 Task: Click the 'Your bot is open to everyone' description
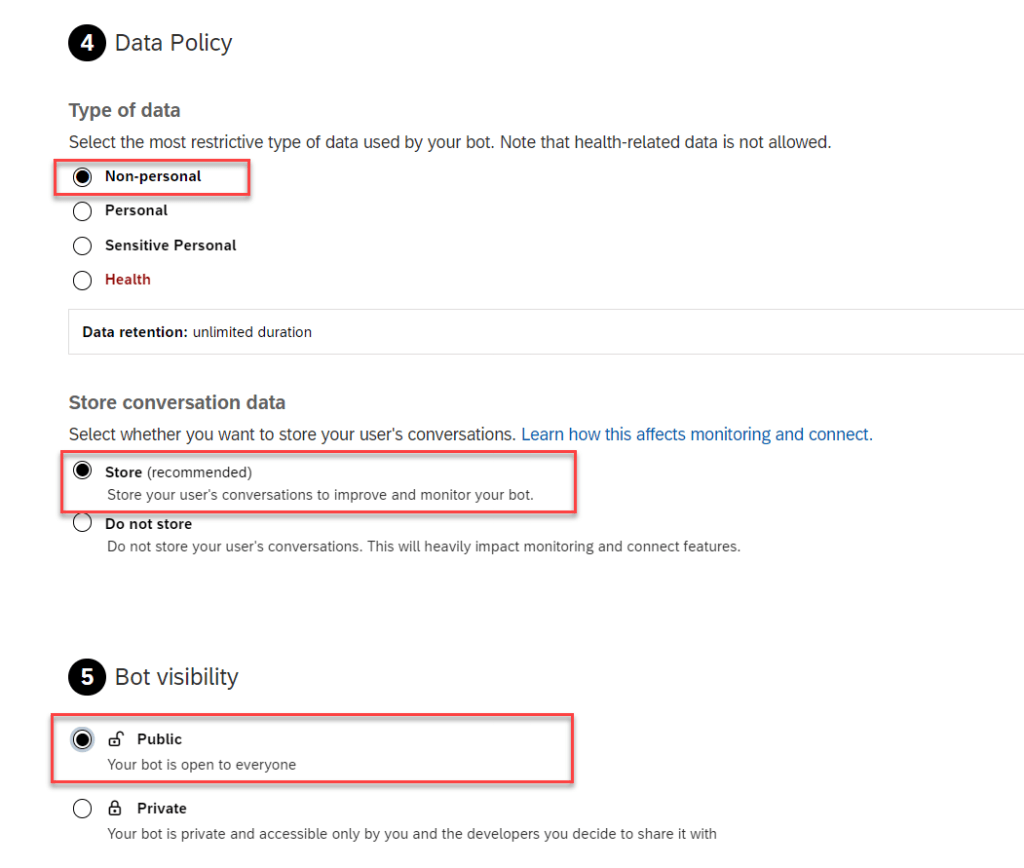pos(202,765)
